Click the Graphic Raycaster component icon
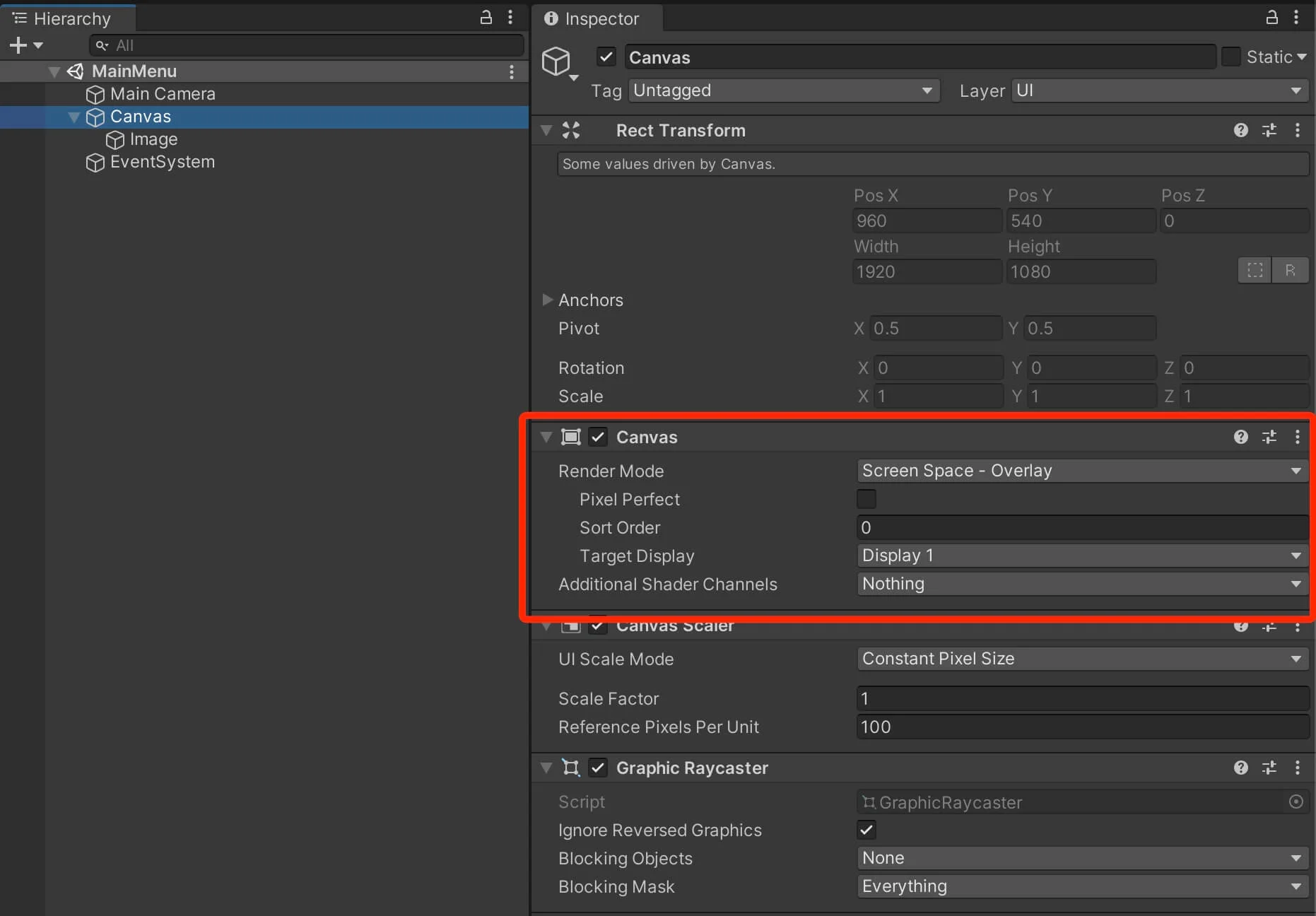 (x=571, y=768)
